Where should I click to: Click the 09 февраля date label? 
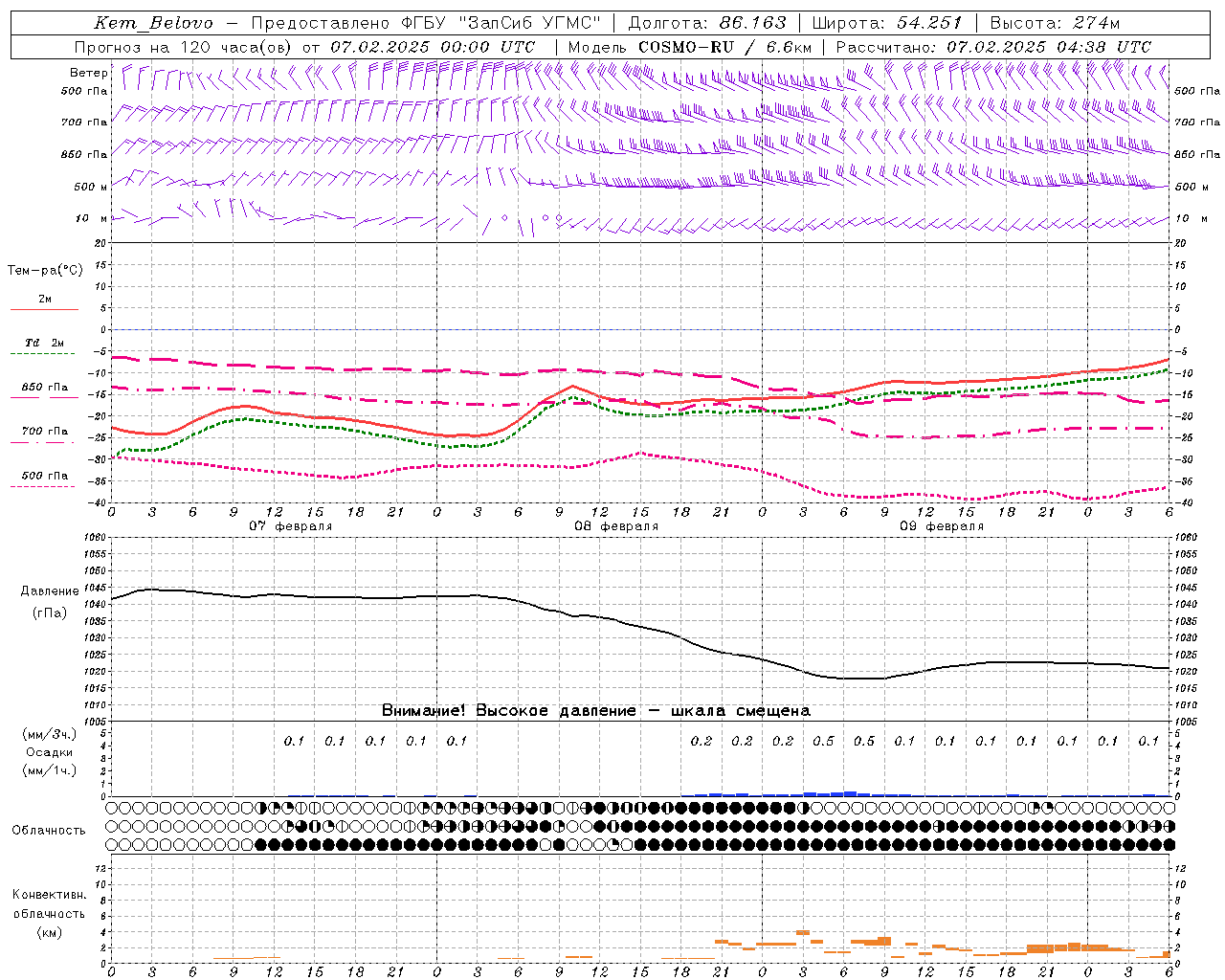(942, 526)
